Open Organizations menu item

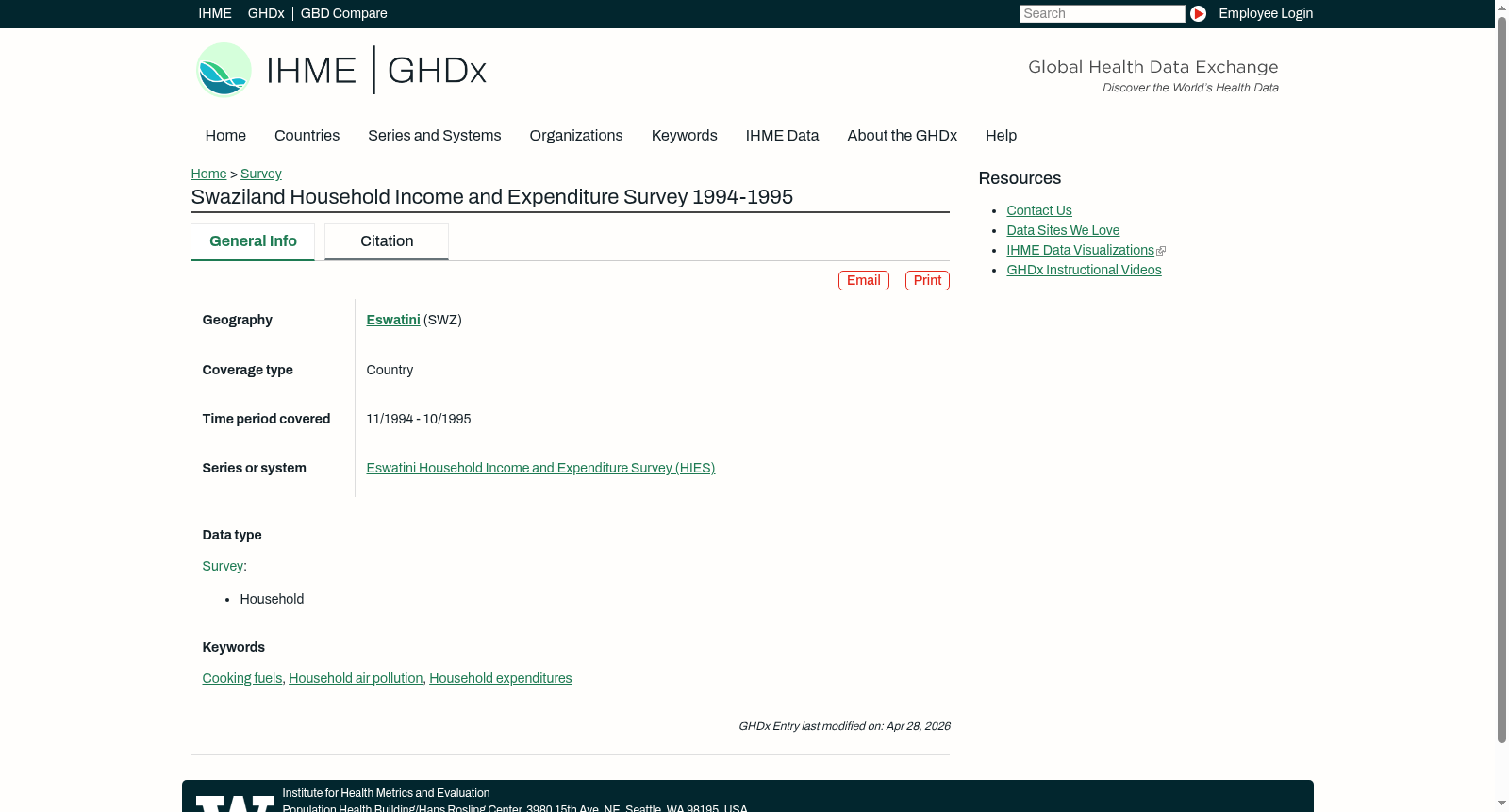(576, 136)
